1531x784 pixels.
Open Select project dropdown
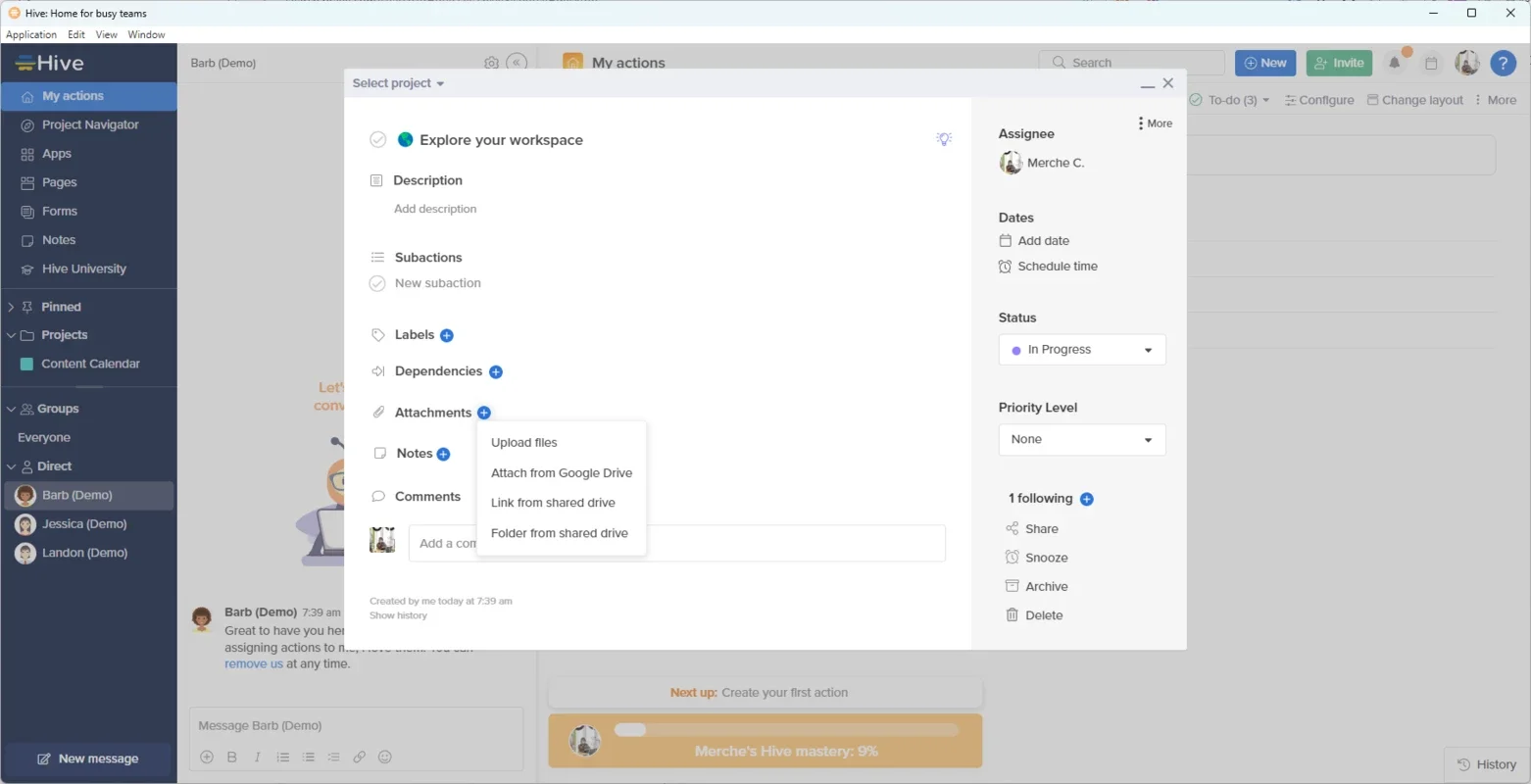(398, 83)
